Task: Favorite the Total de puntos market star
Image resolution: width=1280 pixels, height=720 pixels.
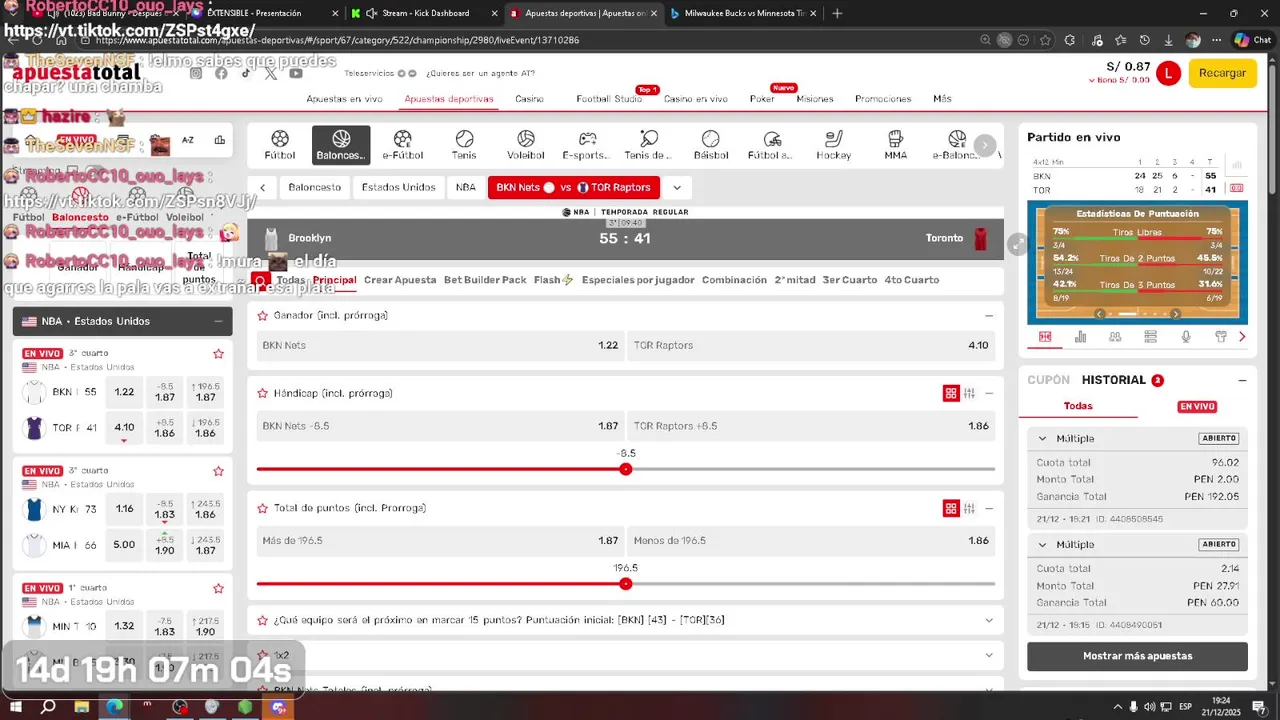Action: pos(263,508)
